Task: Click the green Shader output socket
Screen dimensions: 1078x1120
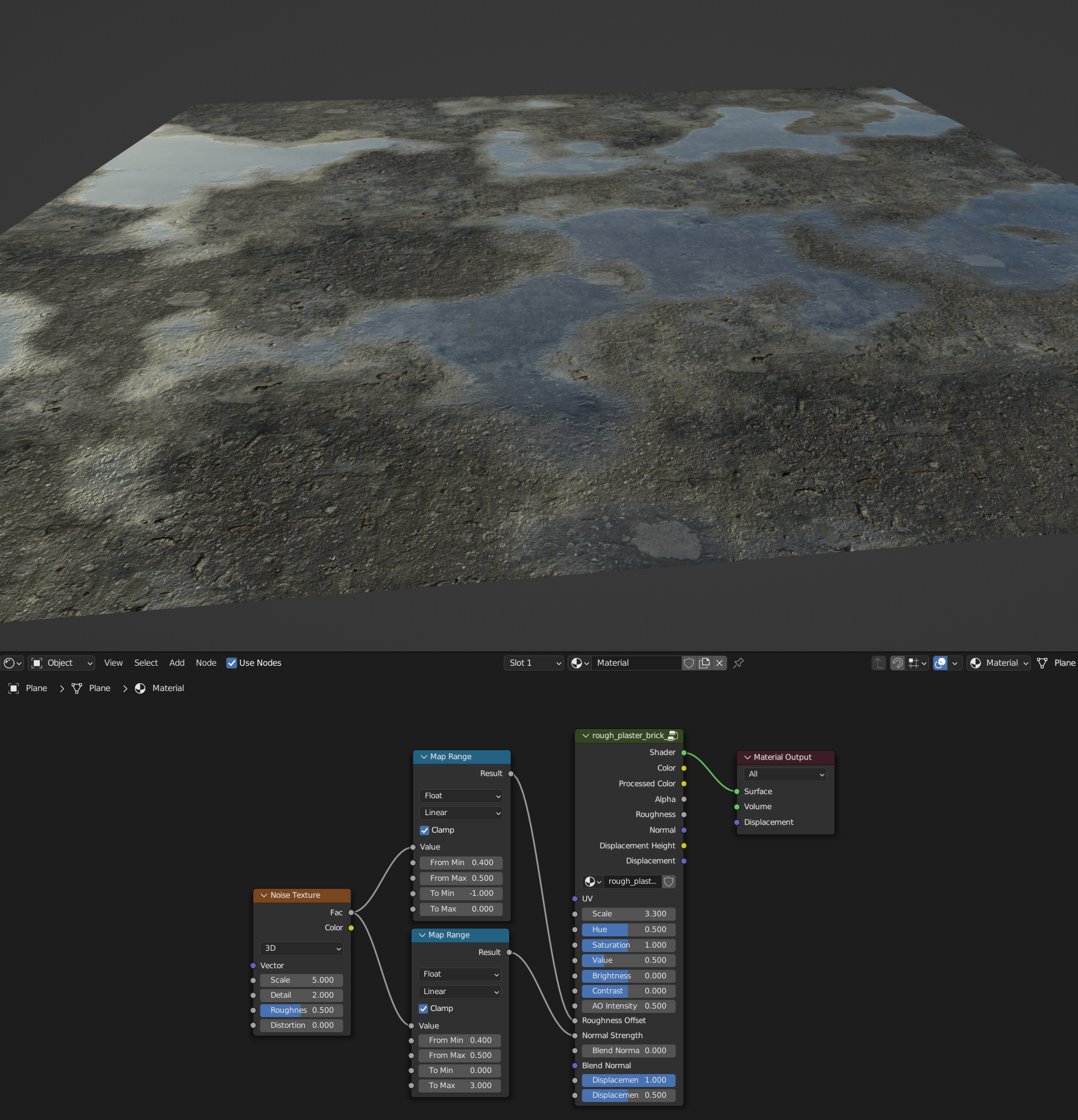Action: [684, 752]
